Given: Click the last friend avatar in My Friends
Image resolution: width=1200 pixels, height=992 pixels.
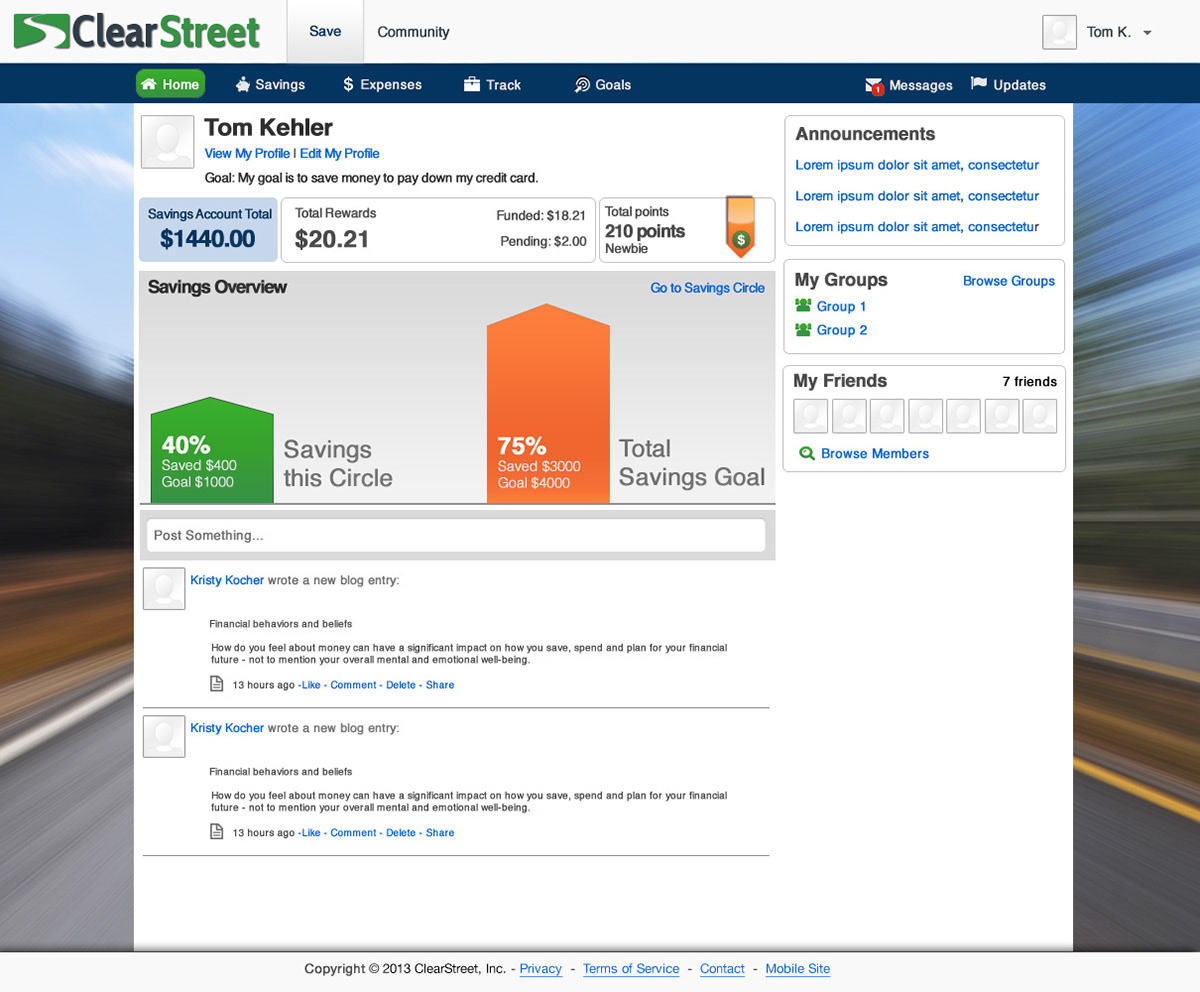Looking at the screenshot, I should (1040, 416).
